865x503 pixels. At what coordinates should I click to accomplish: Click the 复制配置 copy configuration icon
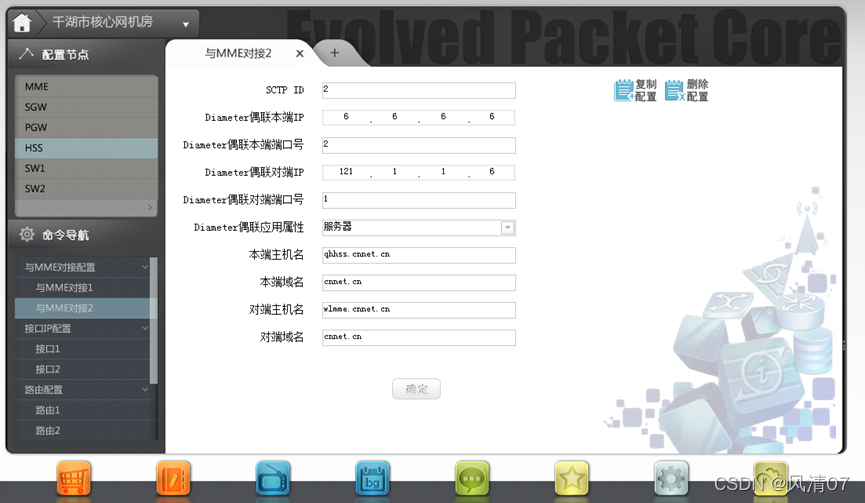(x=636, y=90)
